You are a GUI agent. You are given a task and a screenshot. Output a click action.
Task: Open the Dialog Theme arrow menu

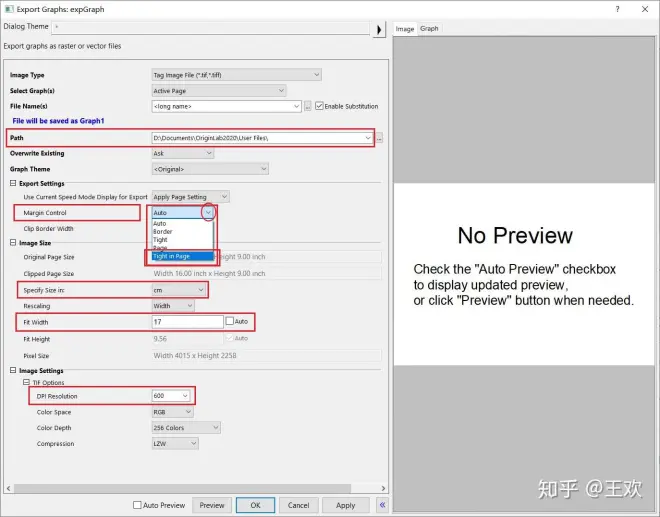[379, 29]
